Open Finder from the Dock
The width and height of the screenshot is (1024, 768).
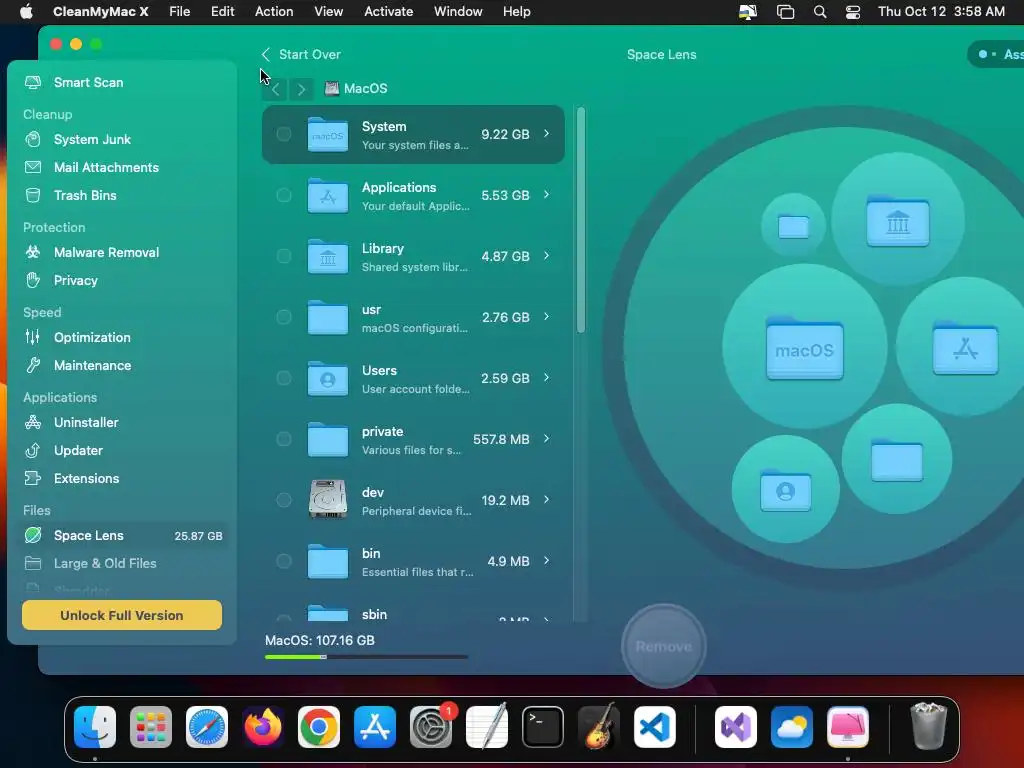point(95,727)
